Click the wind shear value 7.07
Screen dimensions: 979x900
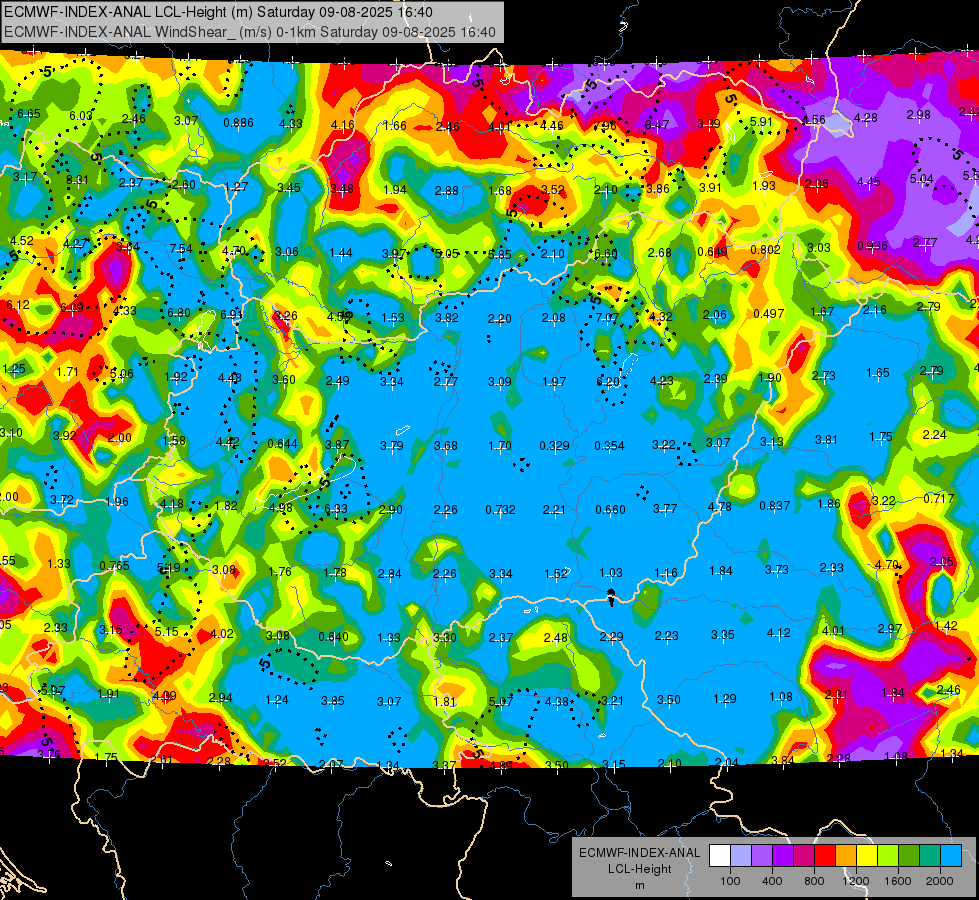click(607, 318)
